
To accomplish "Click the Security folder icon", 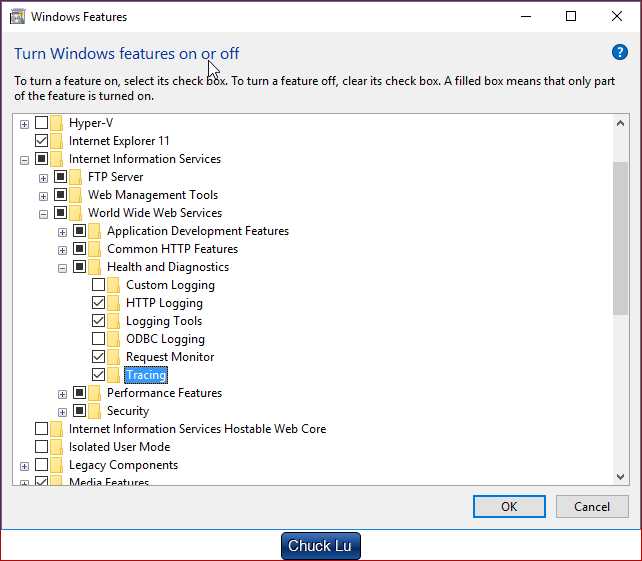I will tap(95, 411).
